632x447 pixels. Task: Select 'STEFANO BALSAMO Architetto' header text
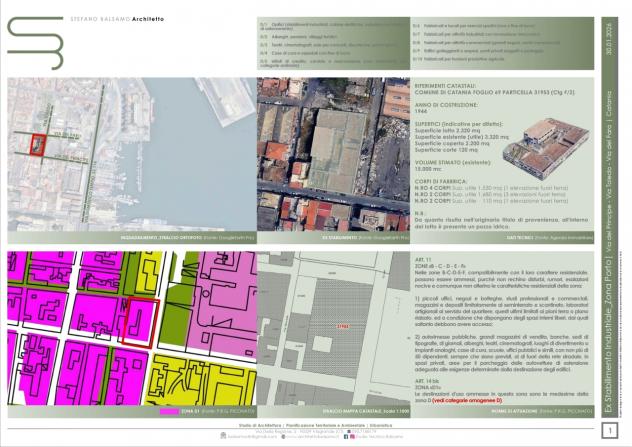[117, 19]
